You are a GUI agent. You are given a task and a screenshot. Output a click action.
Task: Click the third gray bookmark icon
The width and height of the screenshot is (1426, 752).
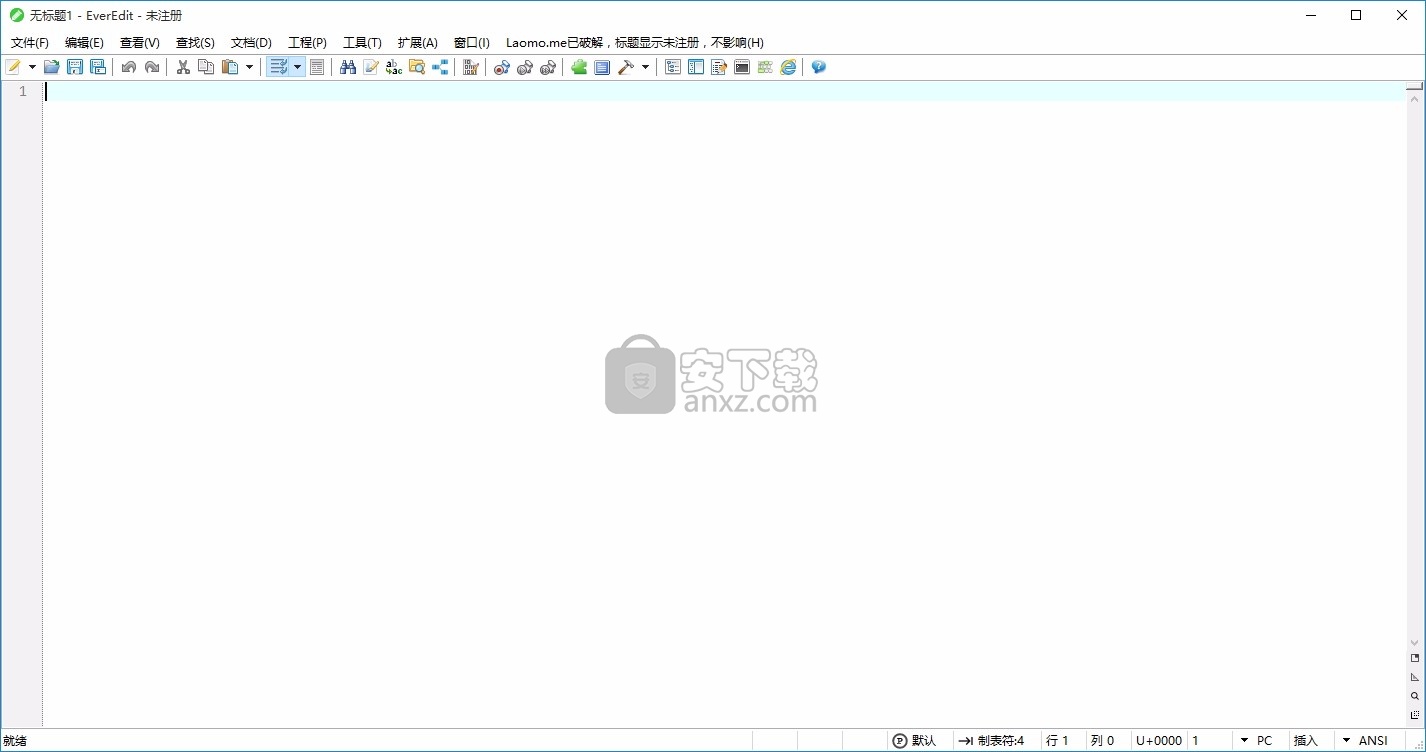point(548,67)
